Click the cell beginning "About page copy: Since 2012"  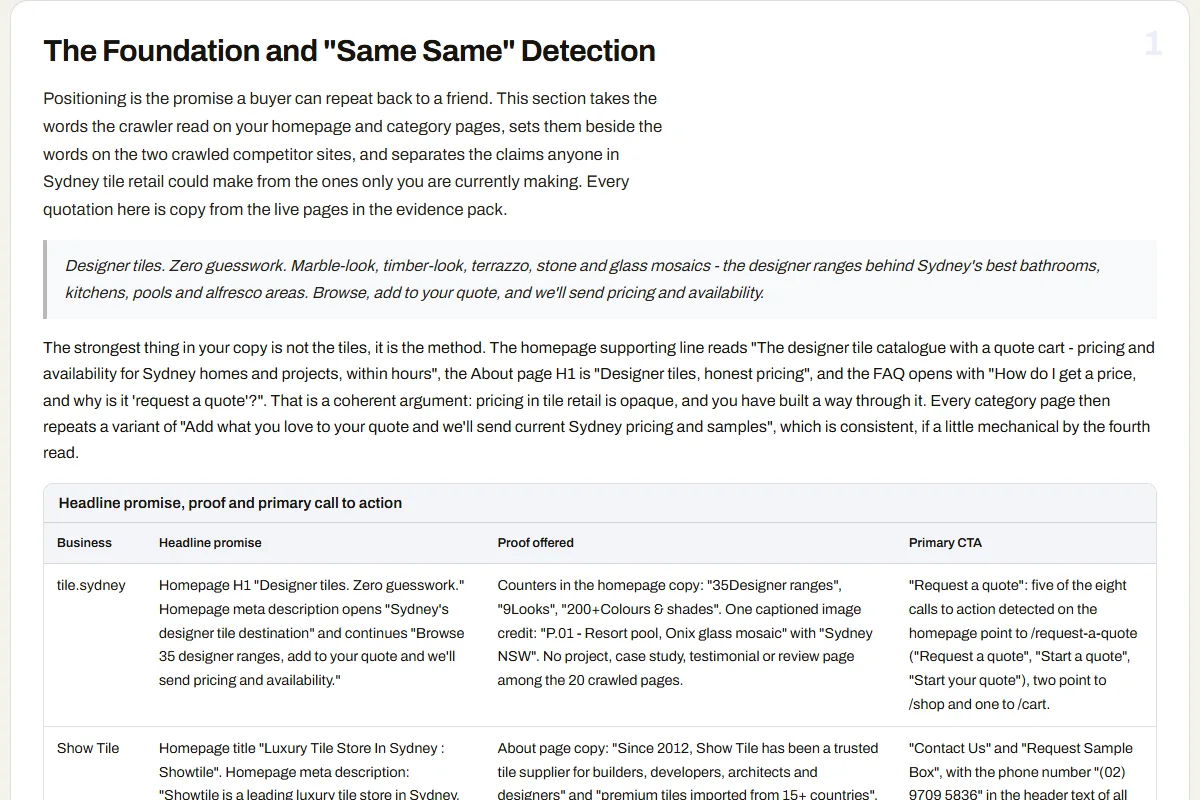pyautogui.click(x=689, y=770)
